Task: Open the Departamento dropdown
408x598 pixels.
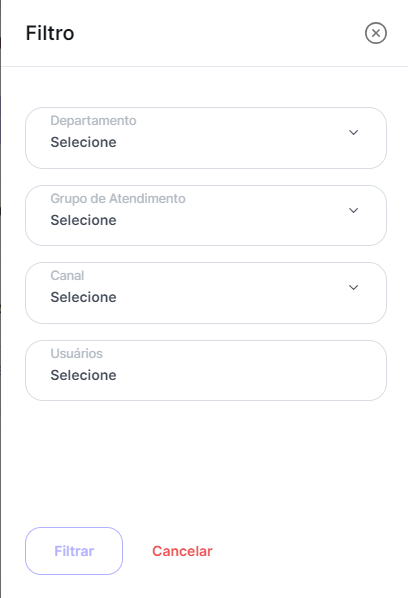Action: coord(206,138)
